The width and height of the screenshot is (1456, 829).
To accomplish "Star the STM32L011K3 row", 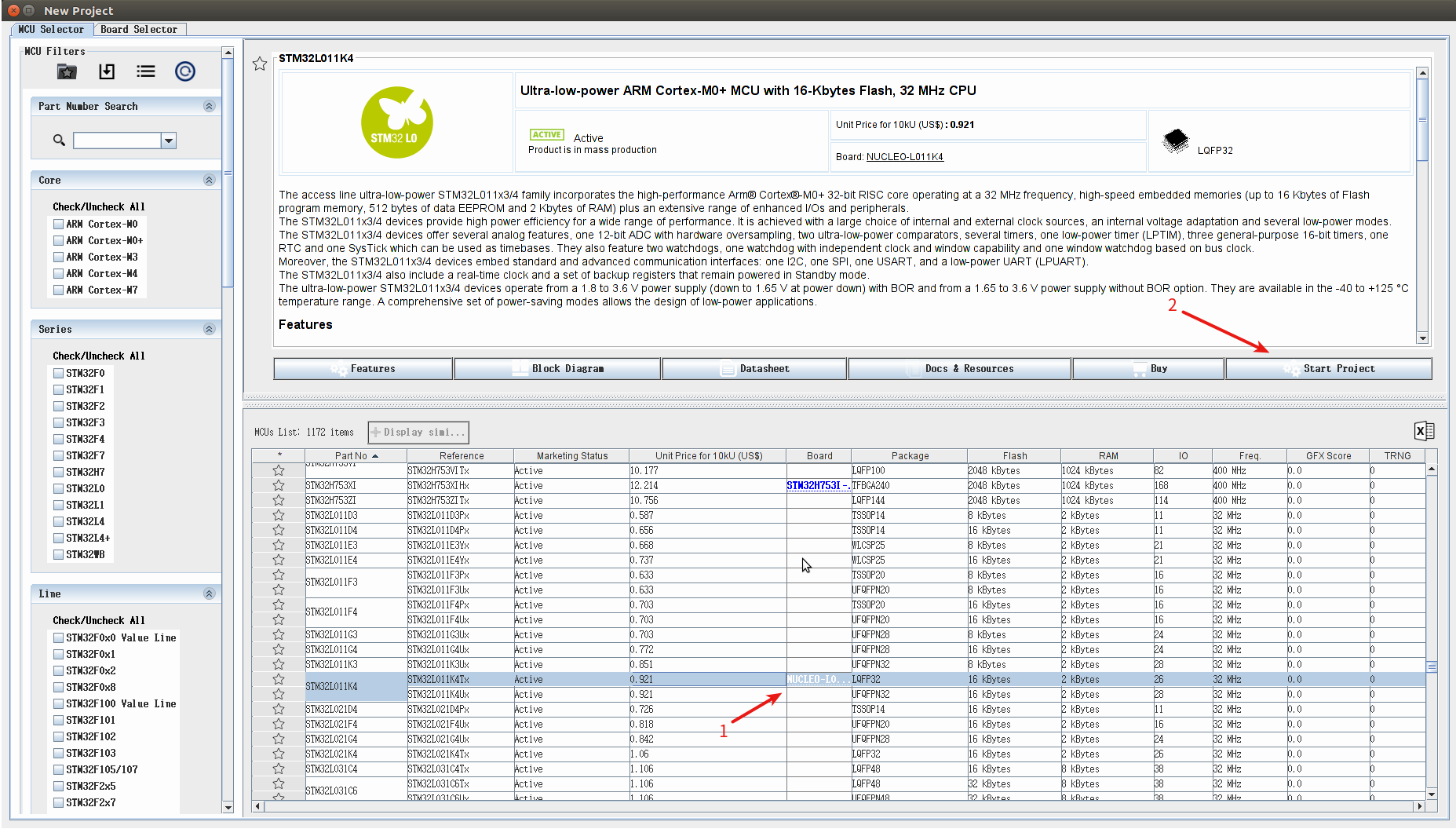I will click(279, 664).
